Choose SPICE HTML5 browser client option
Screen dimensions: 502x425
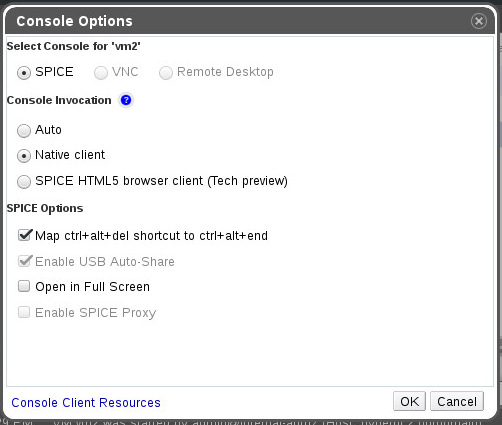click(x=24, y=182)
